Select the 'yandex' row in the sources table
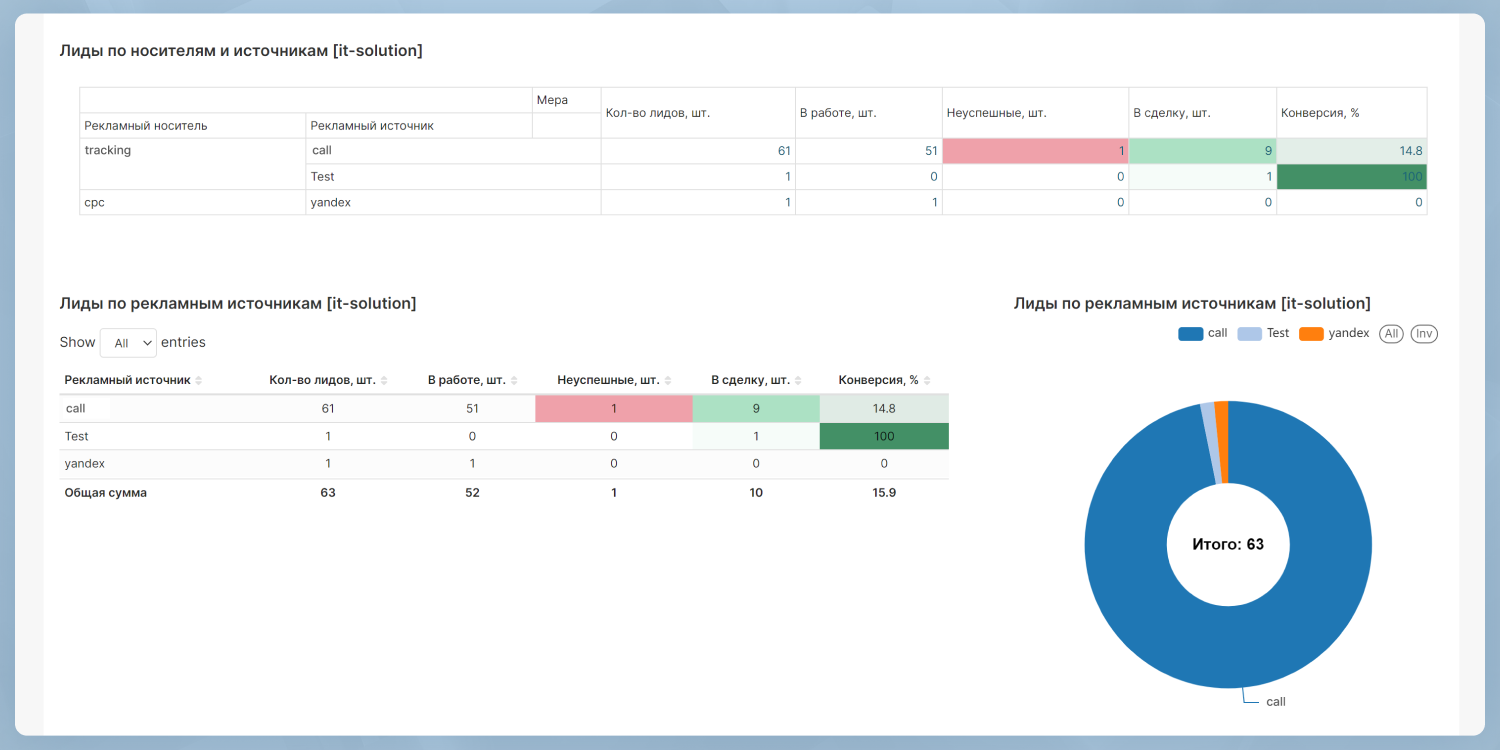The height and width of the screenshot is (750, 1500). 85,464
